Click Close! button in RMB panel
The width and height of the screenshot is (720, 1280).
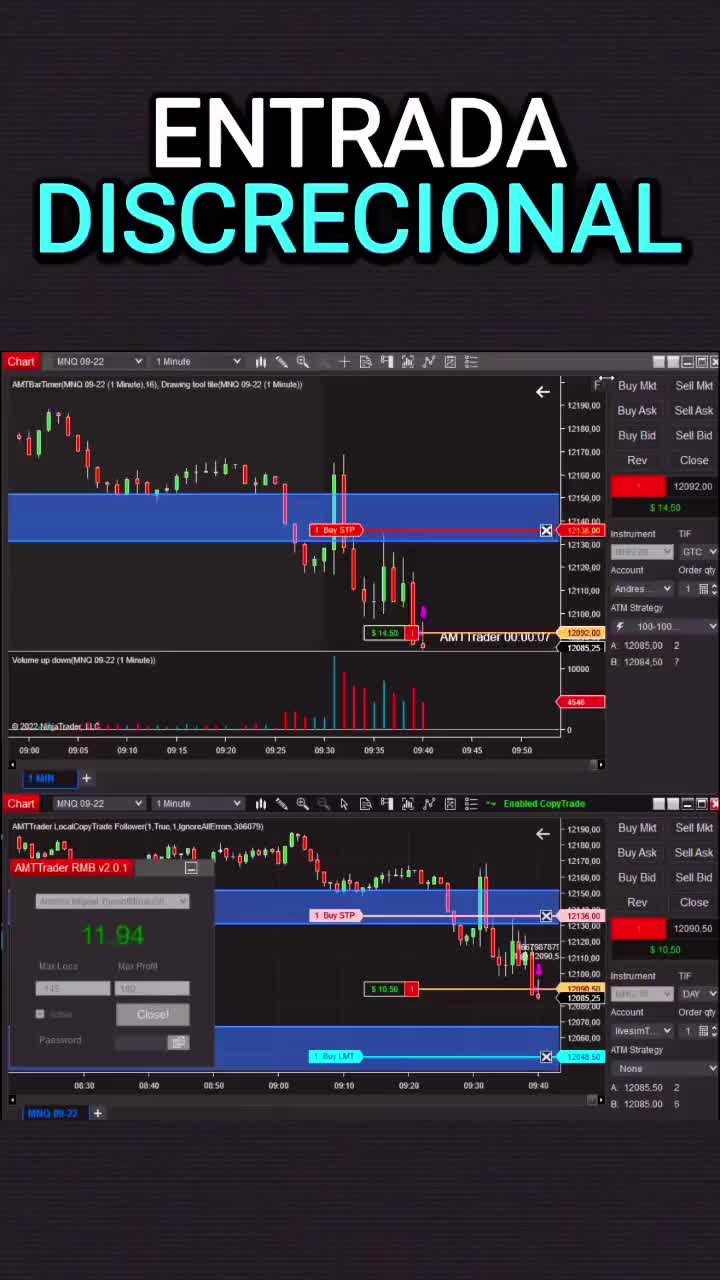coord(152,1015)
